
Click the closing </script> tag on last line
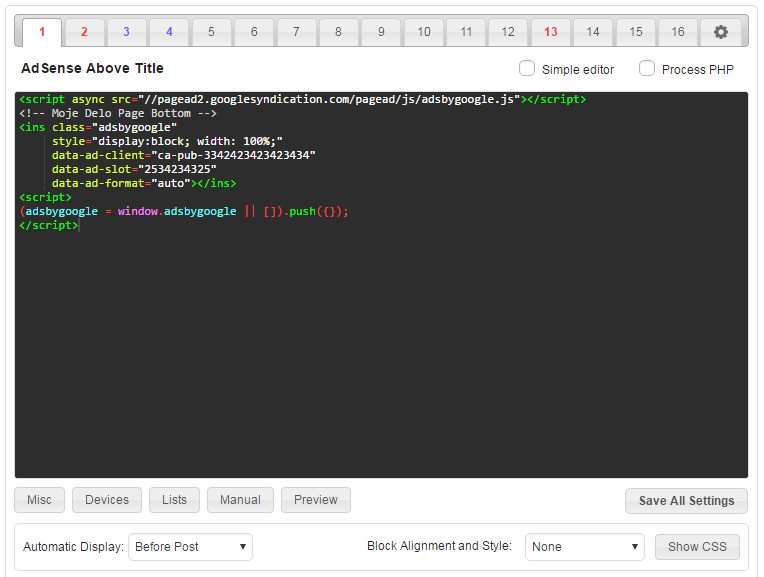[x=49, y=226]
